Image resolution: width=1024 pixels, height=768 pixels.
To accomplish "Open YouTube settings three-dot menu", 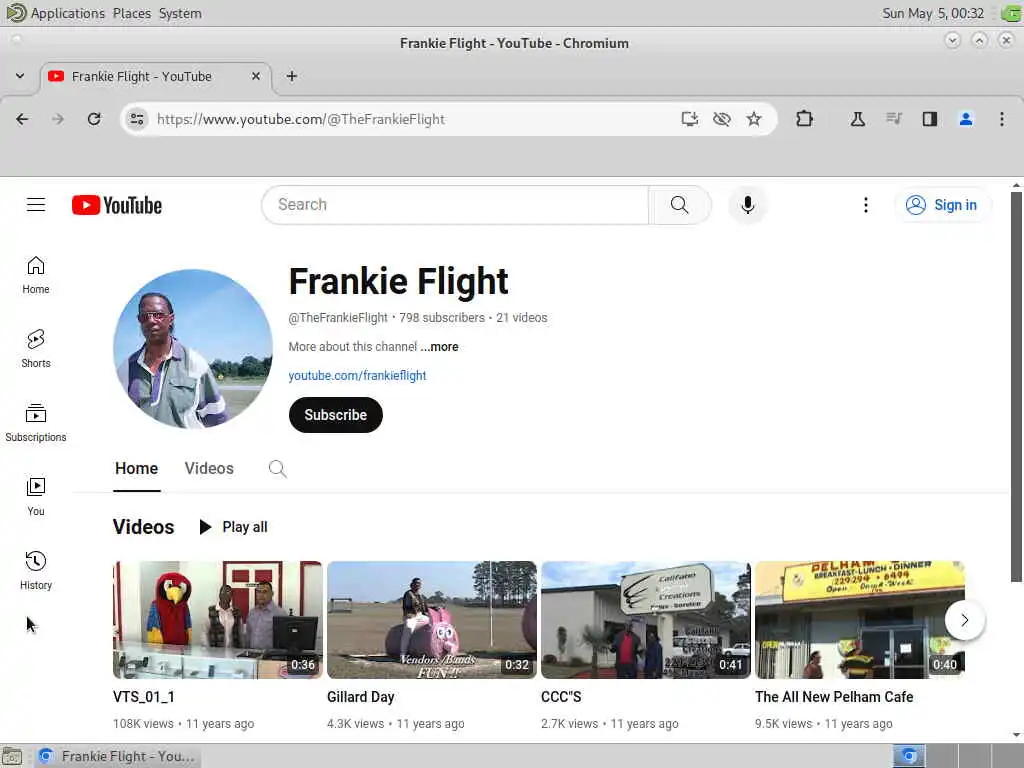I will click(x=866, y=205).
